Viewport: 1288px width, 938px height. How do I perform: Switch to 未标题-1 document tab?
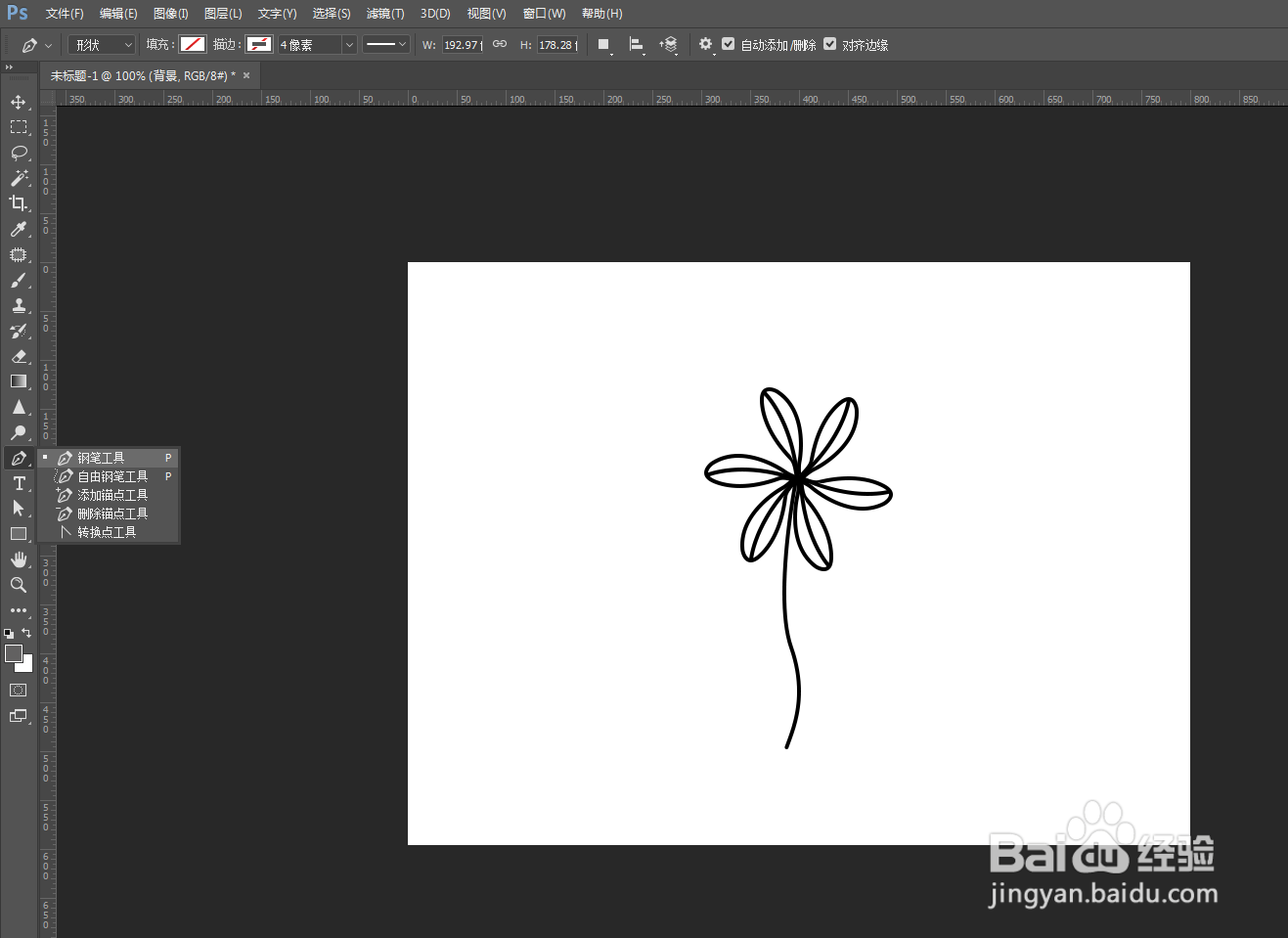click(x=143, y=75)
